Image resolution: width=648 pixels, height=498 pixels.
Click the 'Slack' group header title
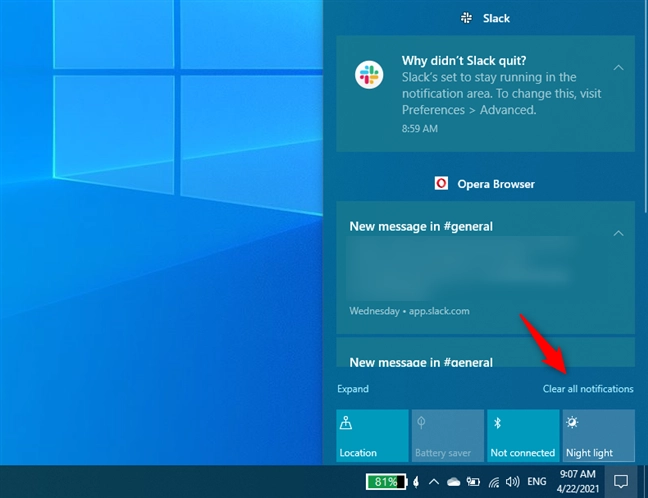coord(496,18)
